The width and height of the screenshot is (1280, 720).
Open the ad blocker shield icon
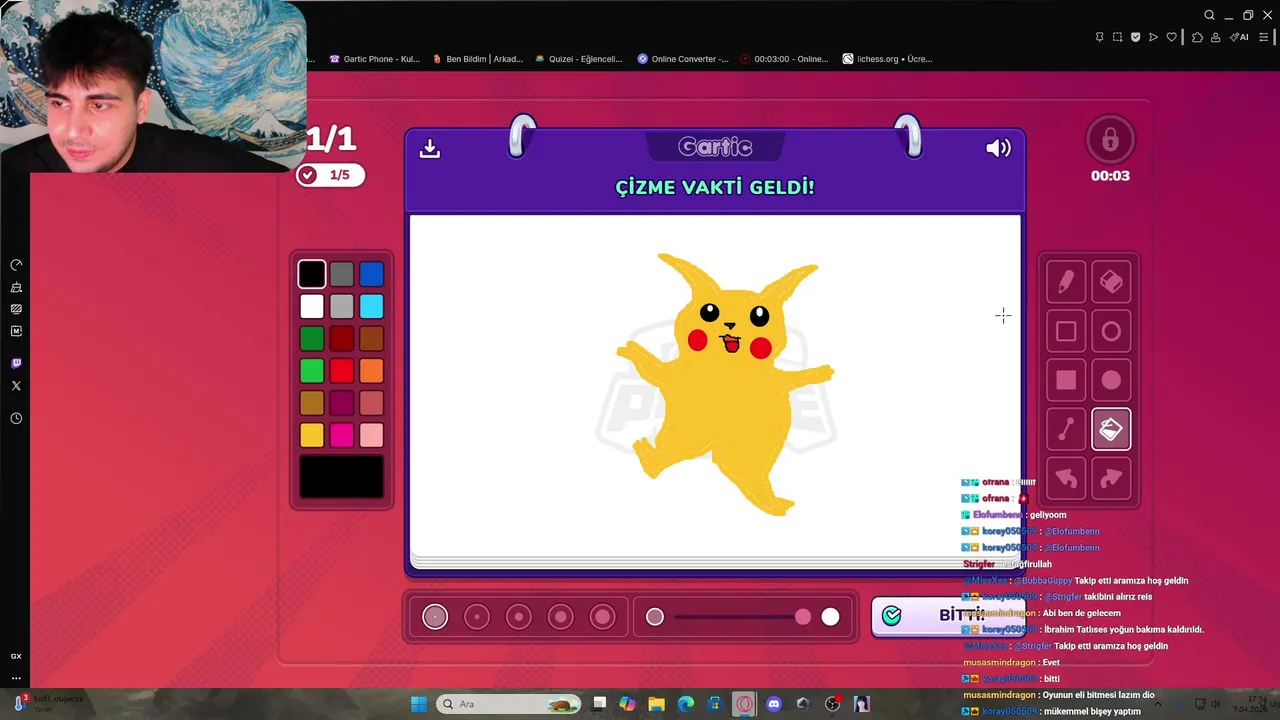1135,37
